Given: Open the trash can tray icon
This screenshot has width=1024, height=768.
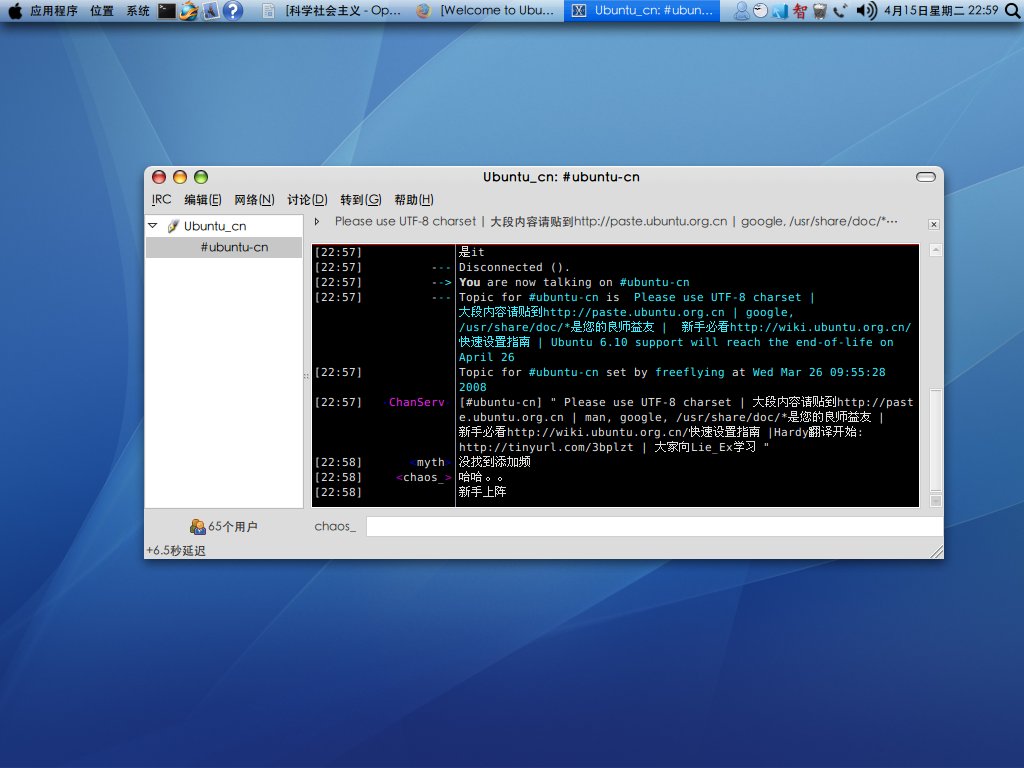Looking at the screenshot, I should [x=820, y=10].
